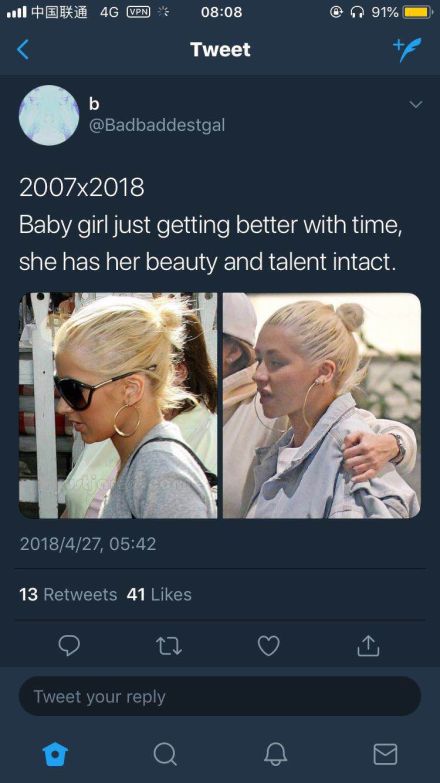View the right 2018 photo

322,405
